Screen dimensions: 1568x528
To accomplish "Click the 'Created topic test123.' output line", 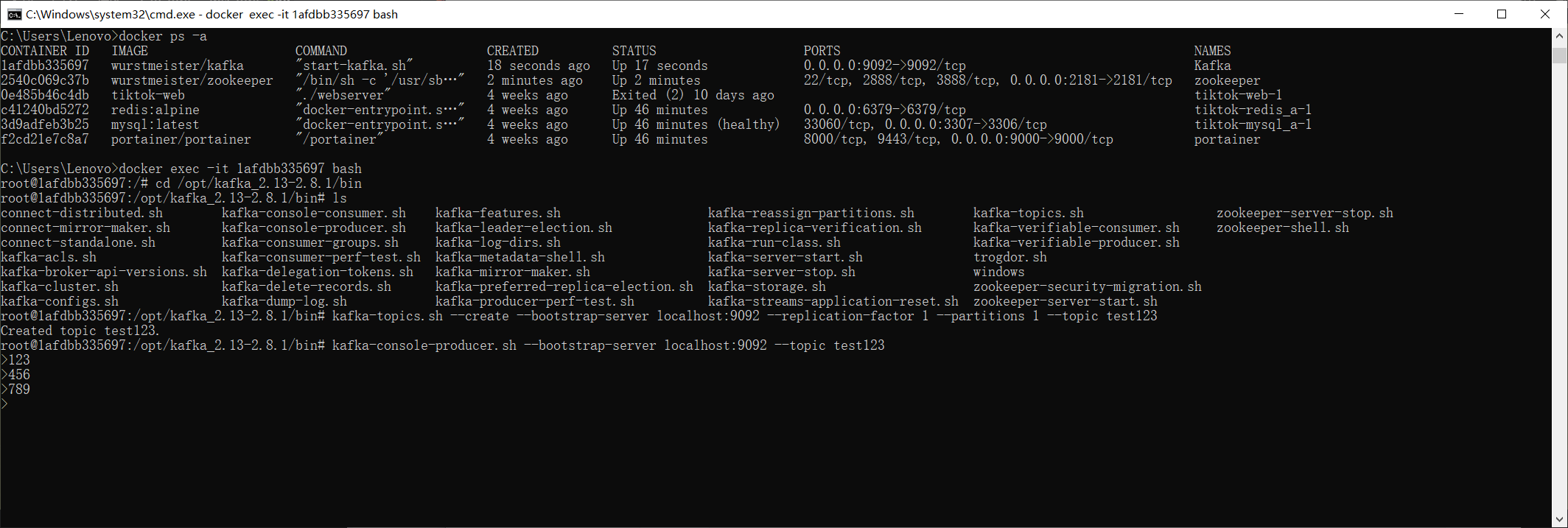I will pyautogui.click(x=80, y=331).
